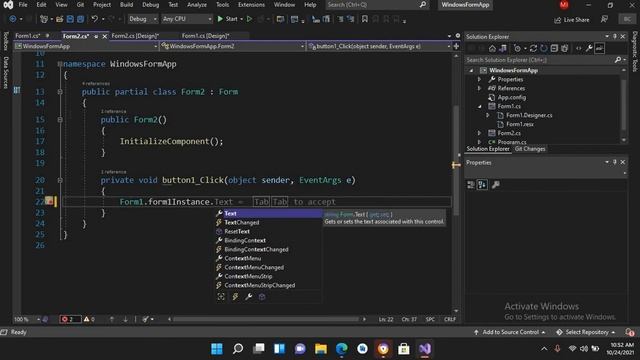Toggle Categorized view in Properties panel

pyautogui.click(x=471, y=185)
